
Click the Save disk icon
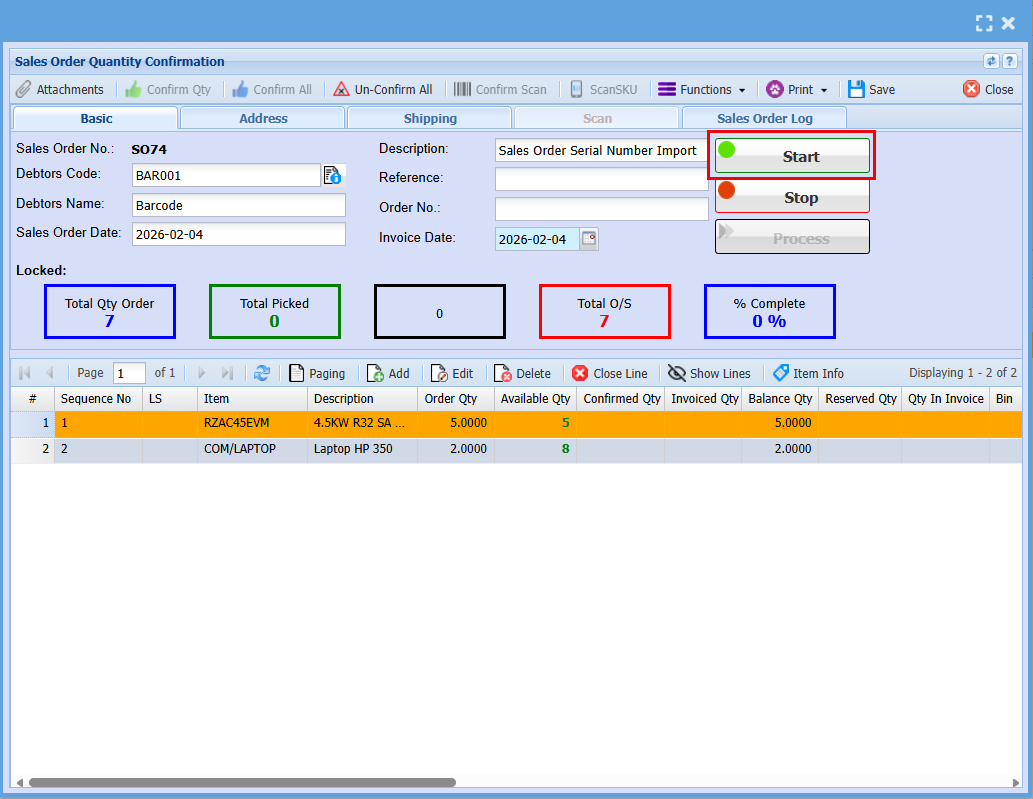coord(856,89)
